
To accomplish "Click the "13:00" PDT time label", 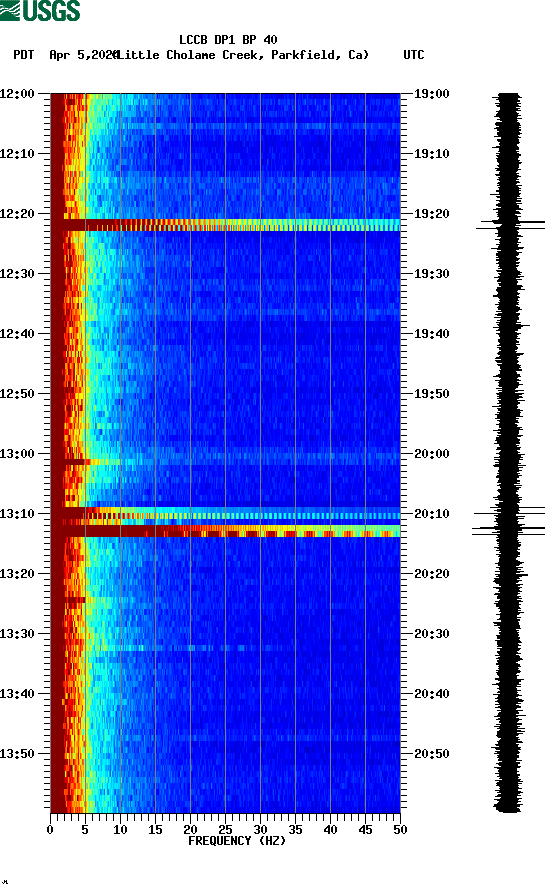I will click(x=18, y=454).
